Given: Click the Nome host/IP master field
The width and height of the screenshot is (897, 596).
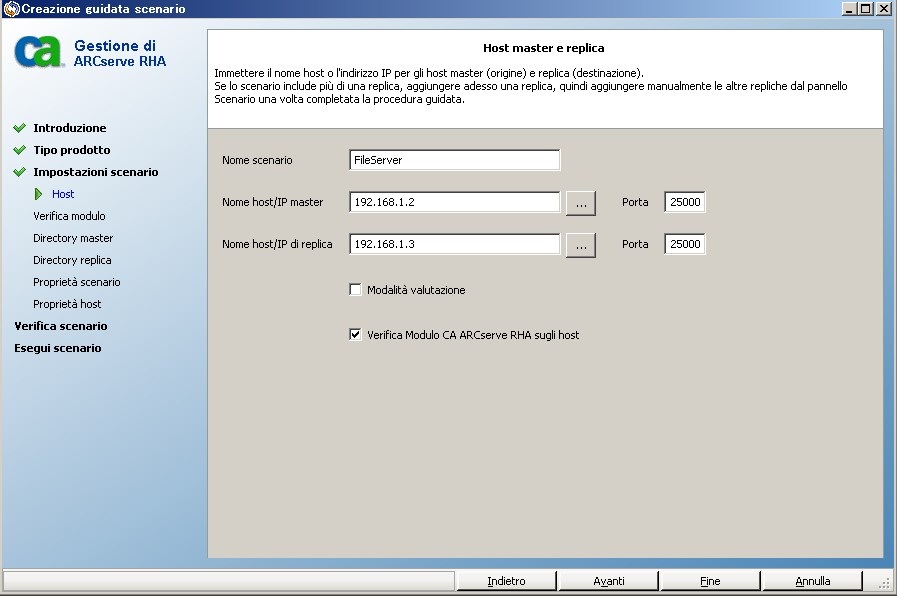Looking at the screenshot, I should [x=455, y=202].
